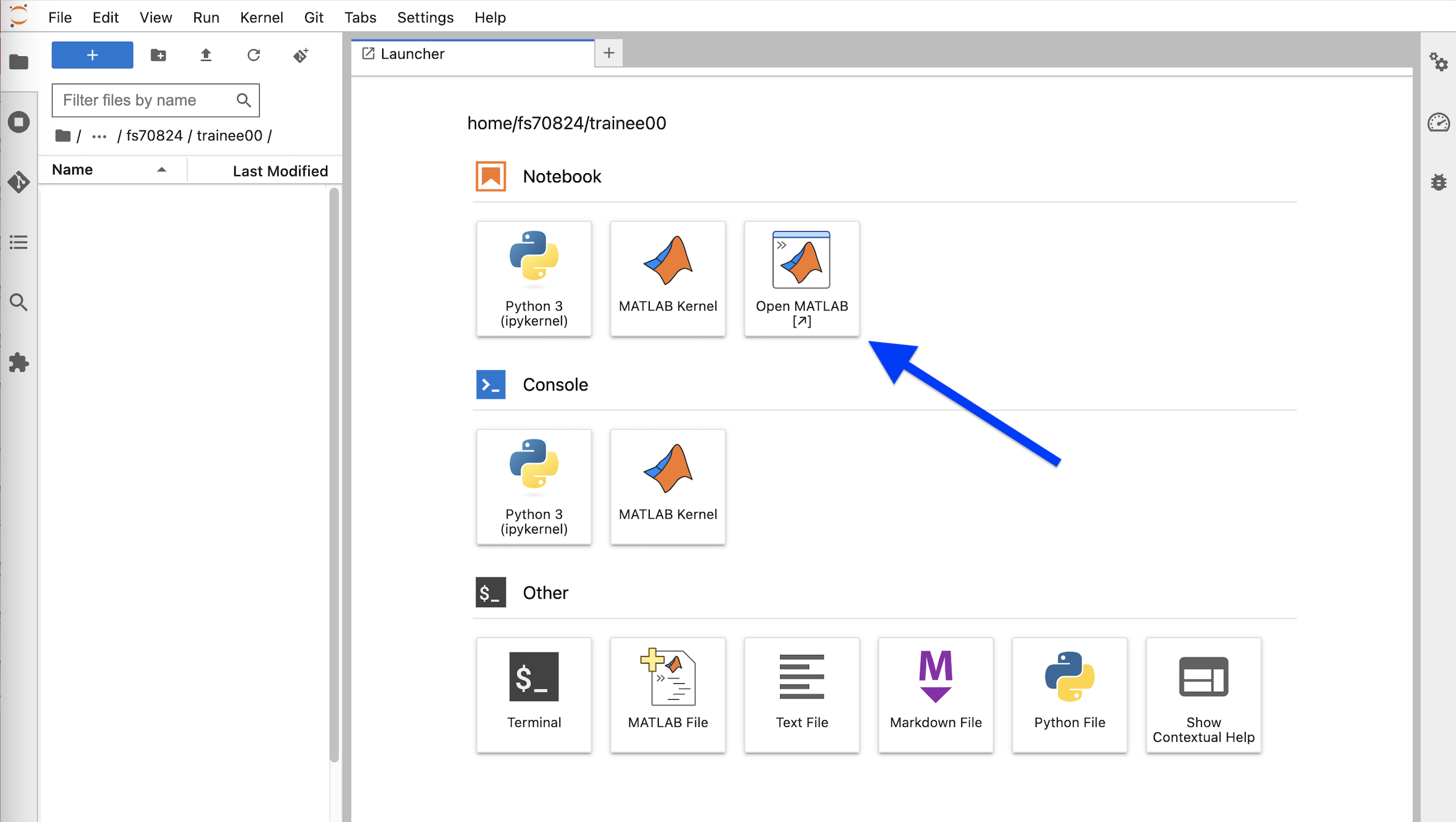Open Running Terminals and Kernels panel
Viewport: 1456px width, 822px height.
pyautogui.click(x=19, y=122)
